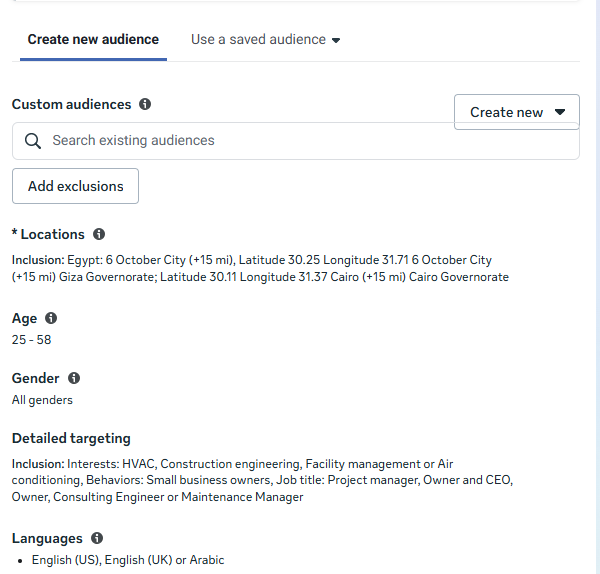Click the English (US), English (UK) or Arabic entry
Screen dimensions: 600x574
[x=128, y=560]
